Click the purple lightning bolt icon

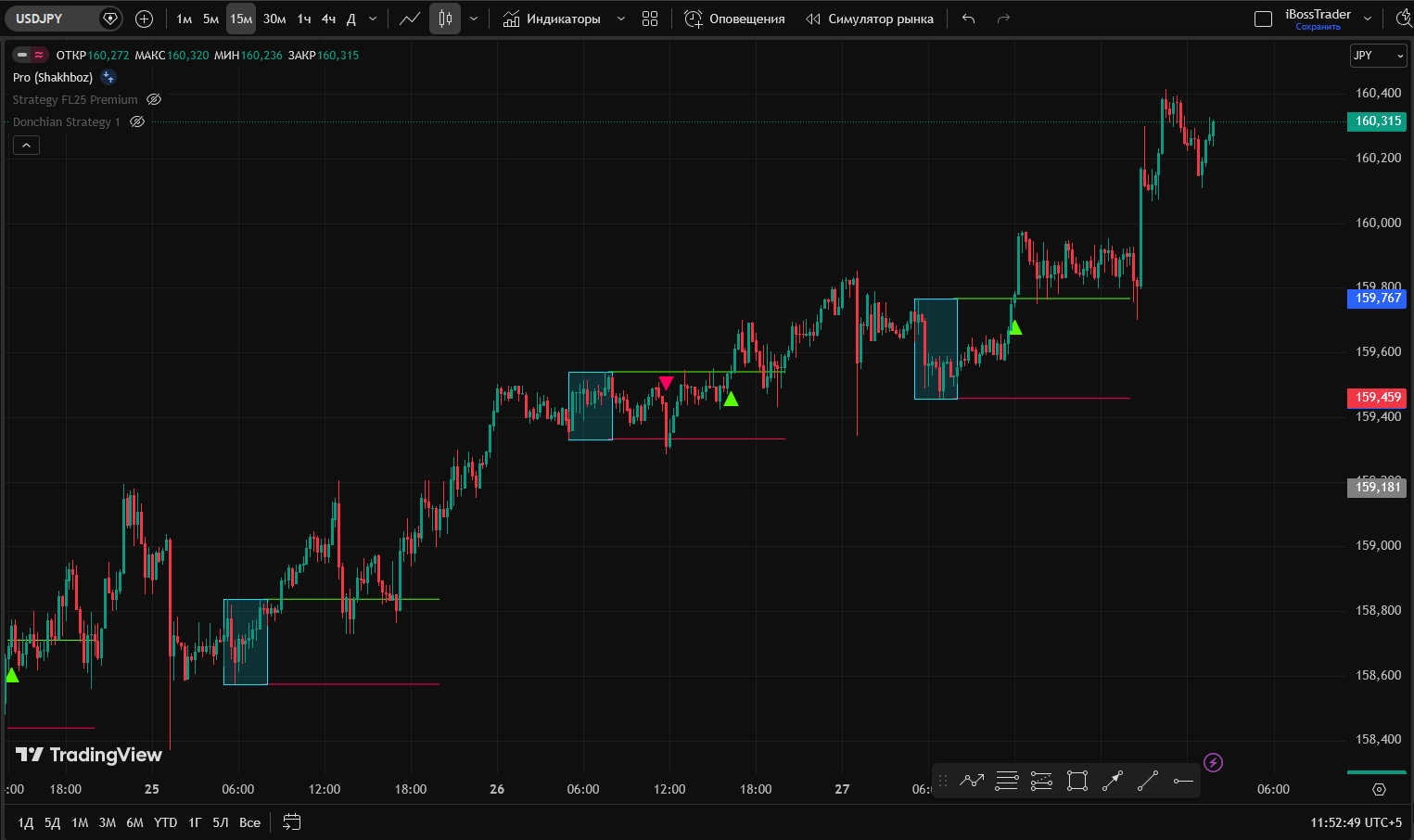tap(1213, 763)
